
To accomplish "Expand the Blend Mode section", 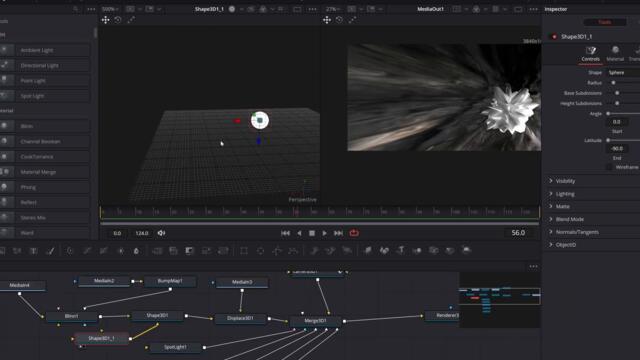I will click(x=551, y=219).
